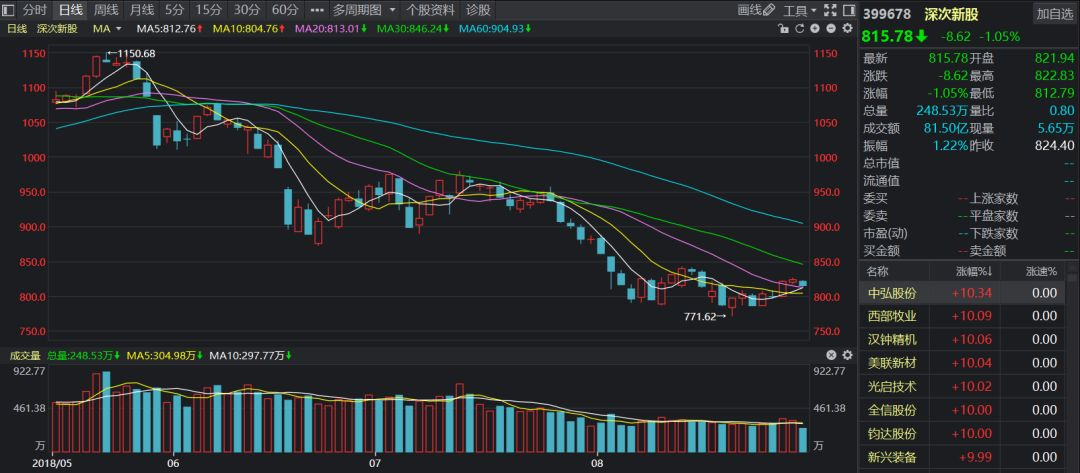Viewport: 1080px width, 473px height.
Task: Toggle the left sidebar panel icon
Action: point(9,10)
